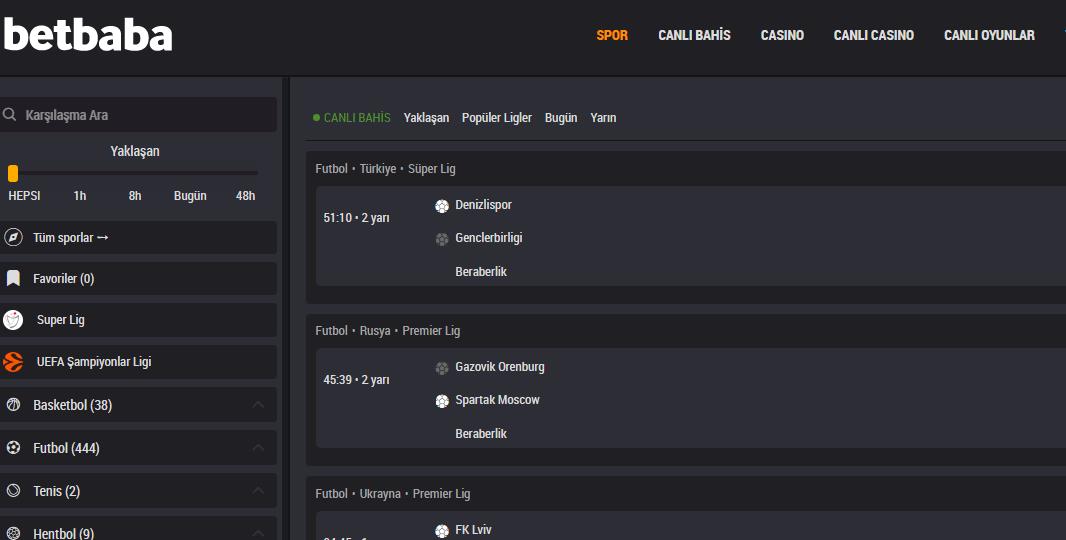Click the Spartak Moscow team name
1066x540 pixels.
[497, 400]
